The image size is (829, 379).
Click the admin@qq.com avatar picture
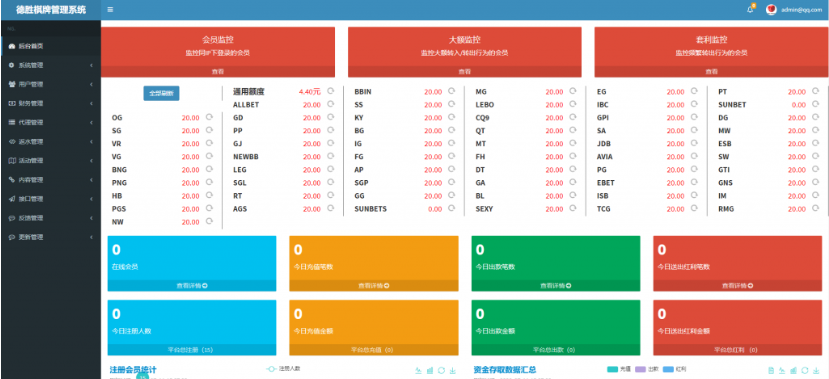pyautogui.click(x=771, y=10)
